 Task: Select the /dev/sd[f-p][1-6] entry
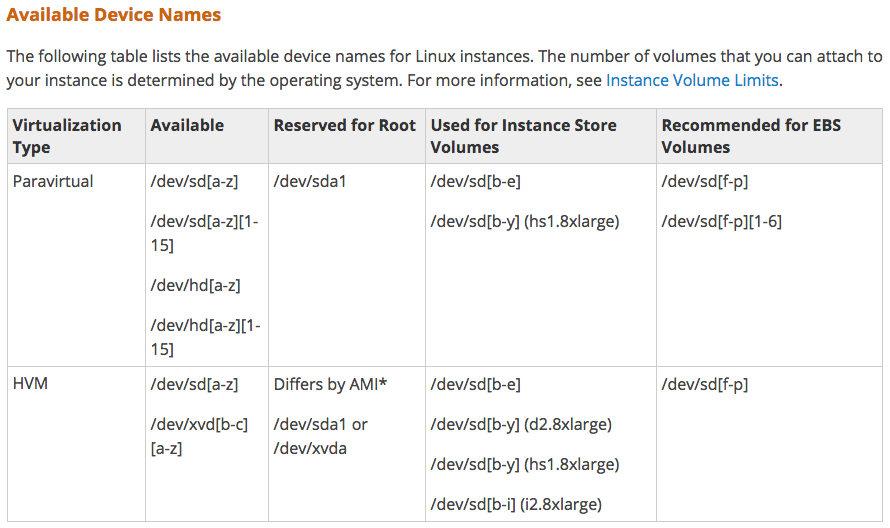point(721,221)
